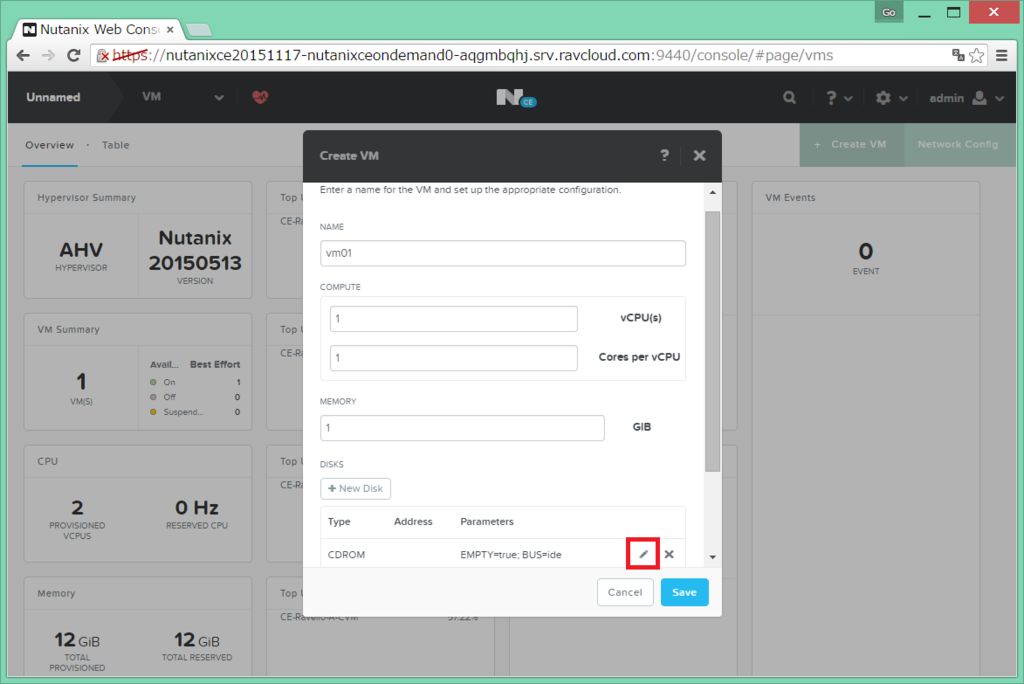
Task: Click the NAME field containing vm01
Action: click(x=502, y=253)
